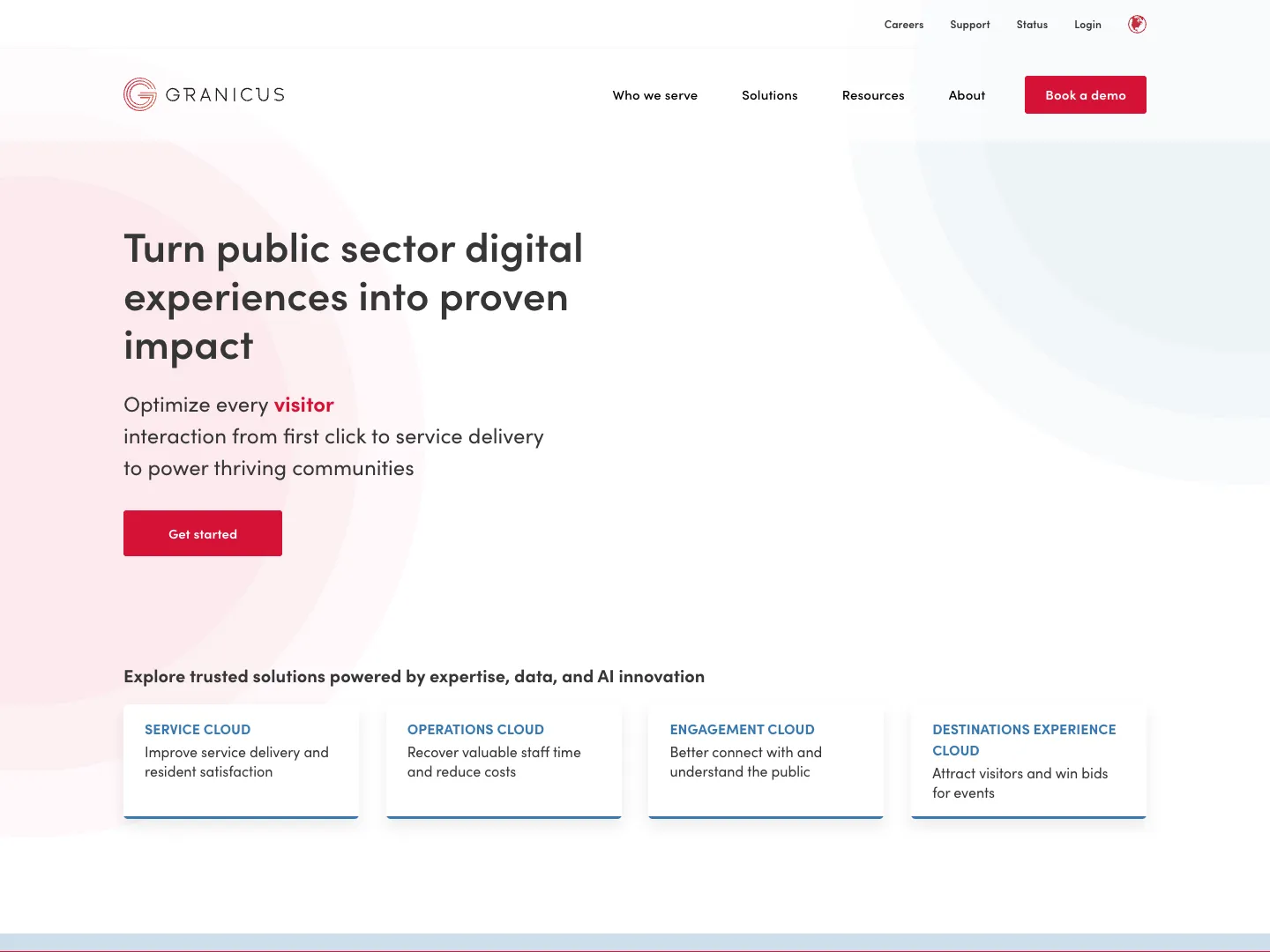Open the Login link
This screenshot has width=1270, height=952.
[1087, 25]
